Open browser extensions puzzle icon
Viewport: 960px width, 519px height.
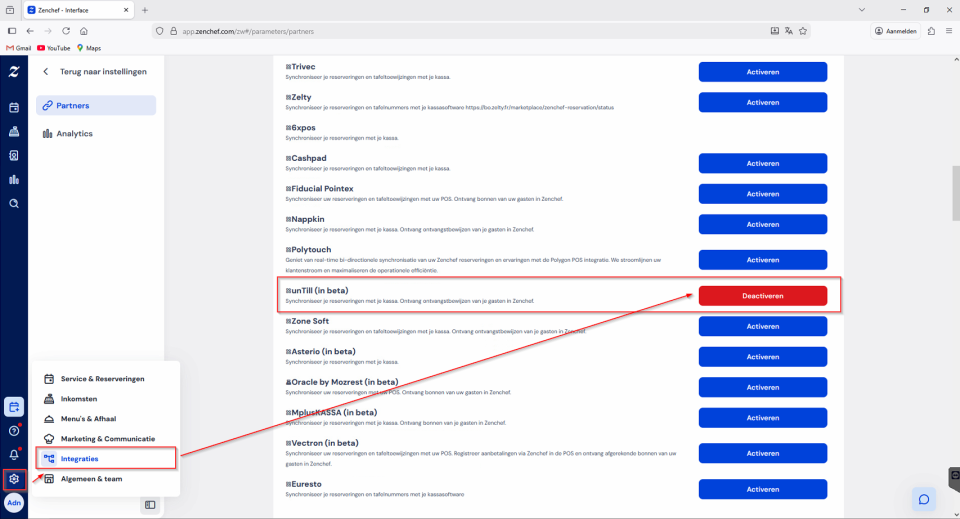click(x=931, y=31)
